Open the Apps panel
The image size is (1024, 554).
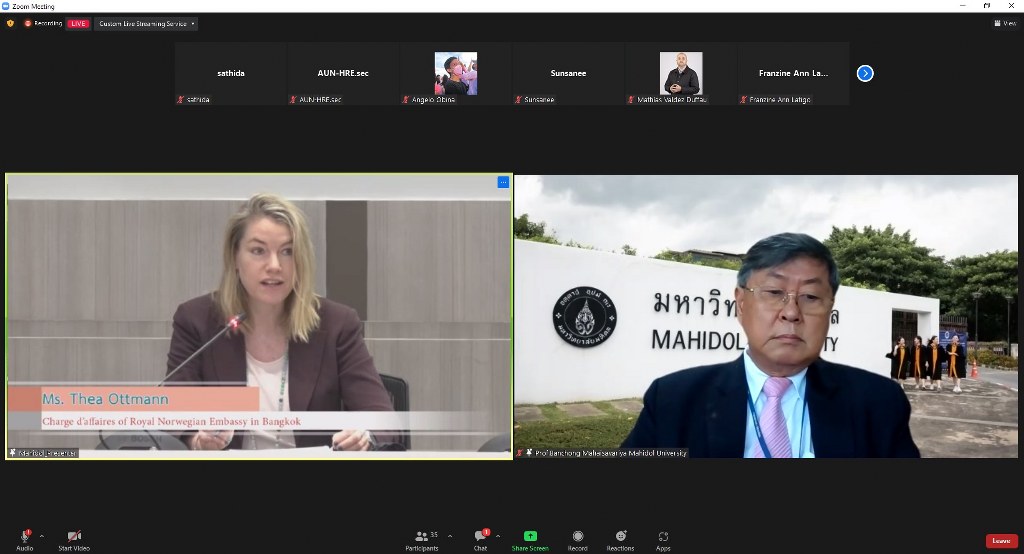(x=663, y=537)
